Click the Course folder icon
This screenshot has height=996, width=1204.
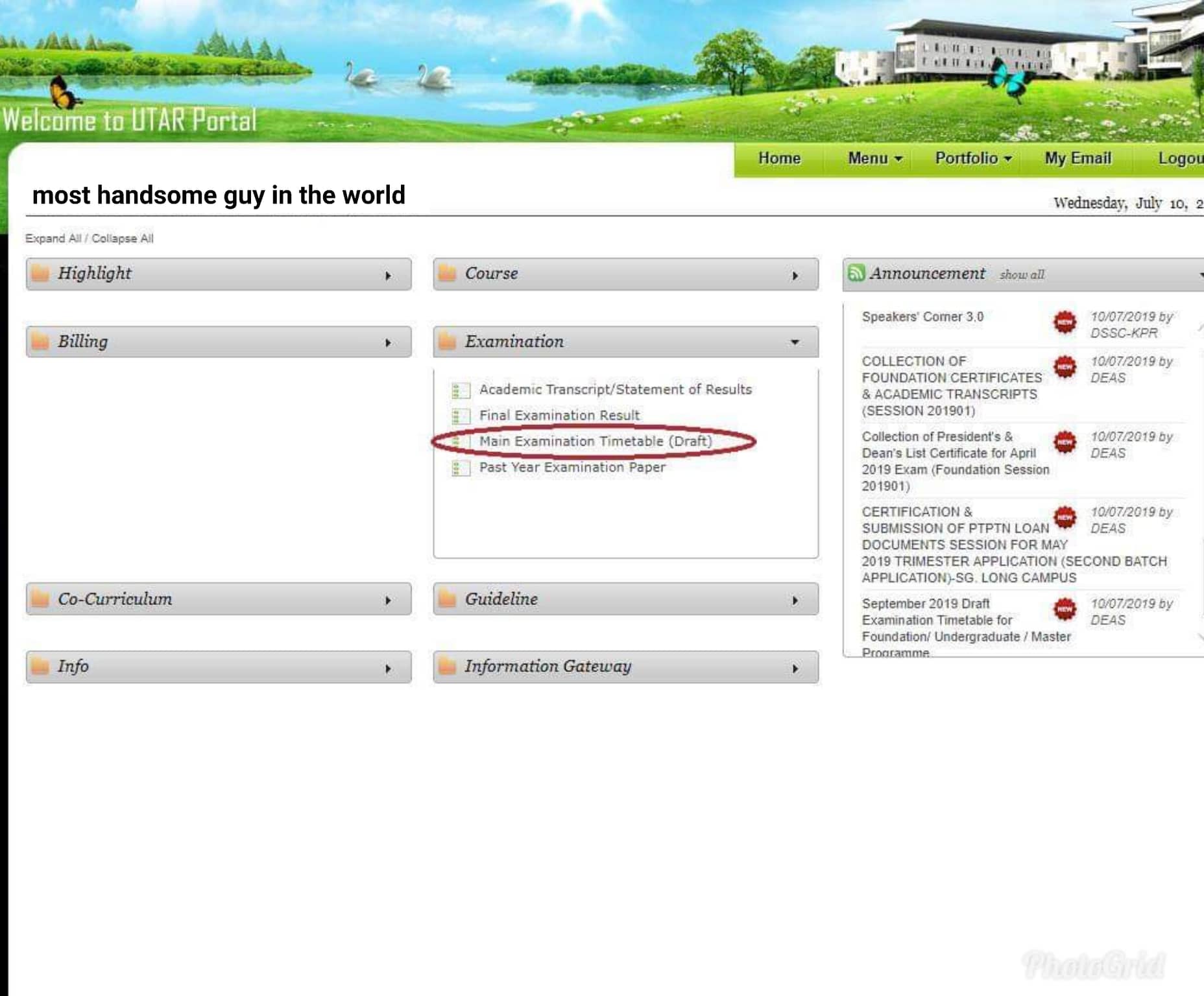(447, 273)
